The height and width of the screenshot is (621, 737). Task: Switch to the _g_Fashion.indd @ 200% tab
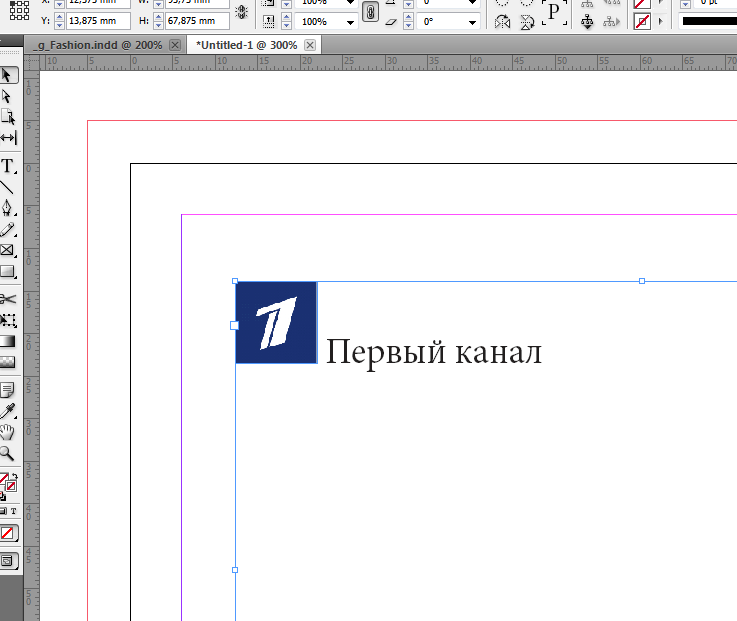[100, 45]
